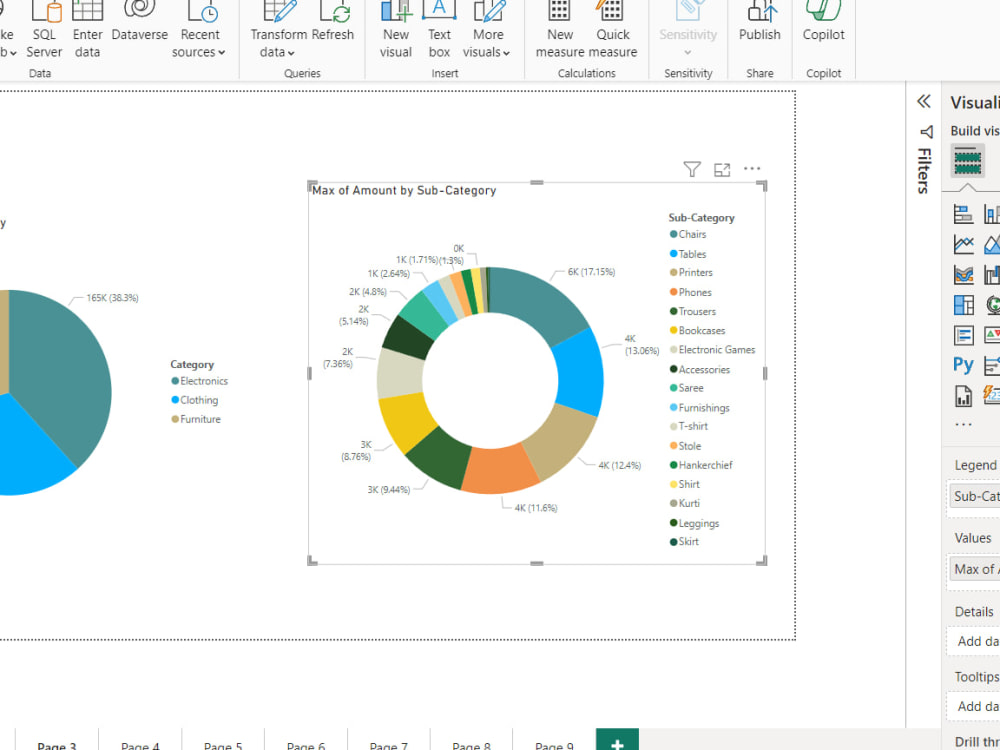Click the filter icon on donut visual
The width and height of the screenshot is (1000, 750).
692,169
